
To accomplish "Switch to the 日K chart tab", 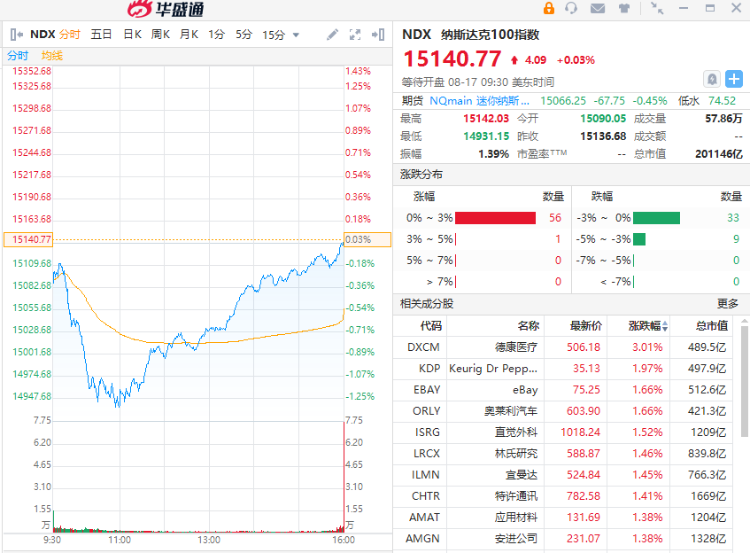I will pos(132,34).
